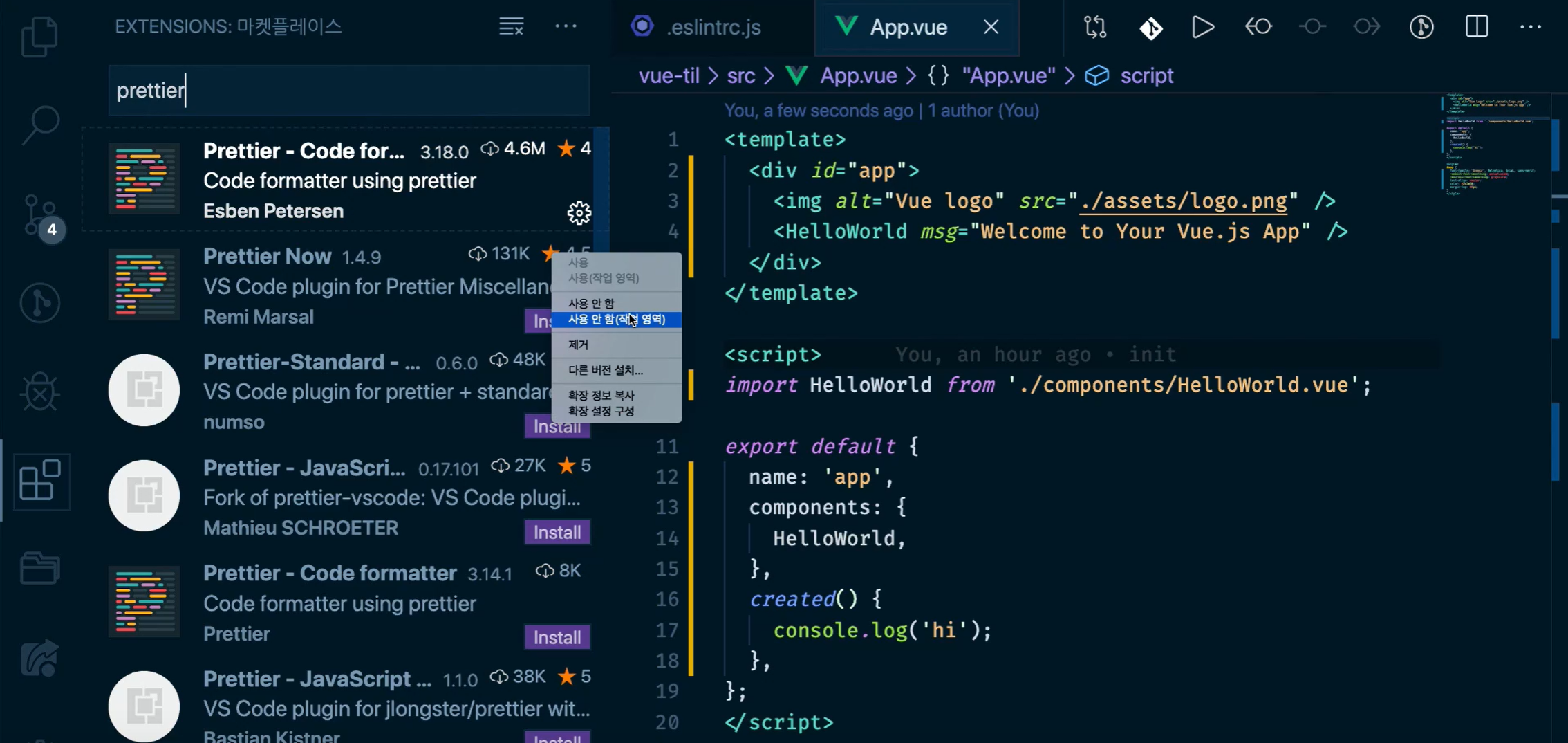The width and height of the screenshot is (1568, 743).
Task: Click Prettier - JavaScri... 0.17.101 extension icon
Action: (x=144, y=495)
